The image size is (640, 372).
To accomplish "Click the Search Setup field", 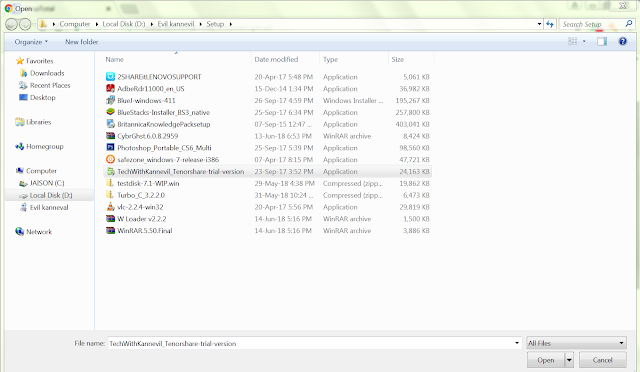I will click(x=592, y=24).
